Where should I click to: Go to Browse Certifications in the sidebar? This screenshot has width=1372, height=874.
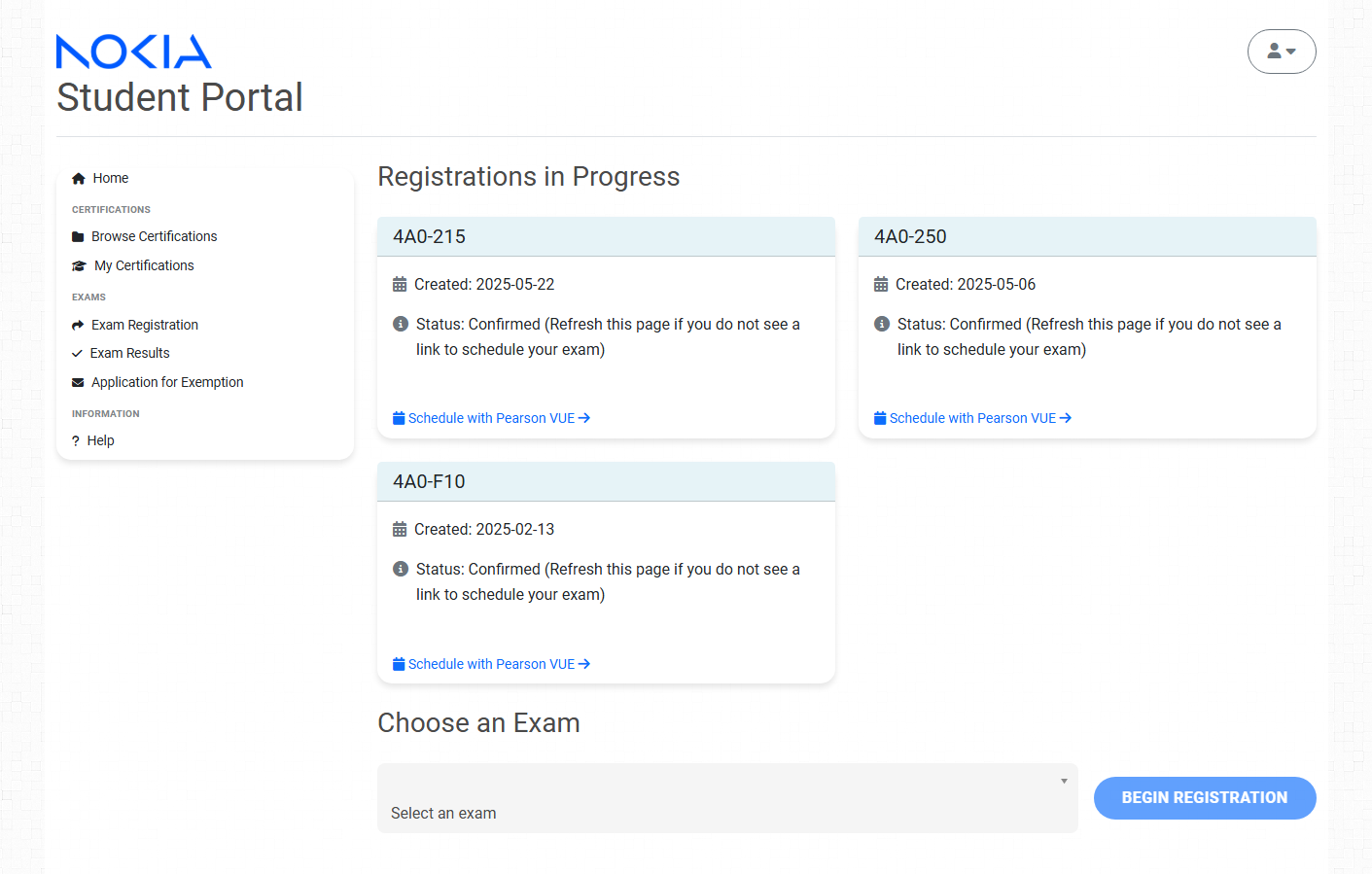pyautogui.click(x=154, y=237)
